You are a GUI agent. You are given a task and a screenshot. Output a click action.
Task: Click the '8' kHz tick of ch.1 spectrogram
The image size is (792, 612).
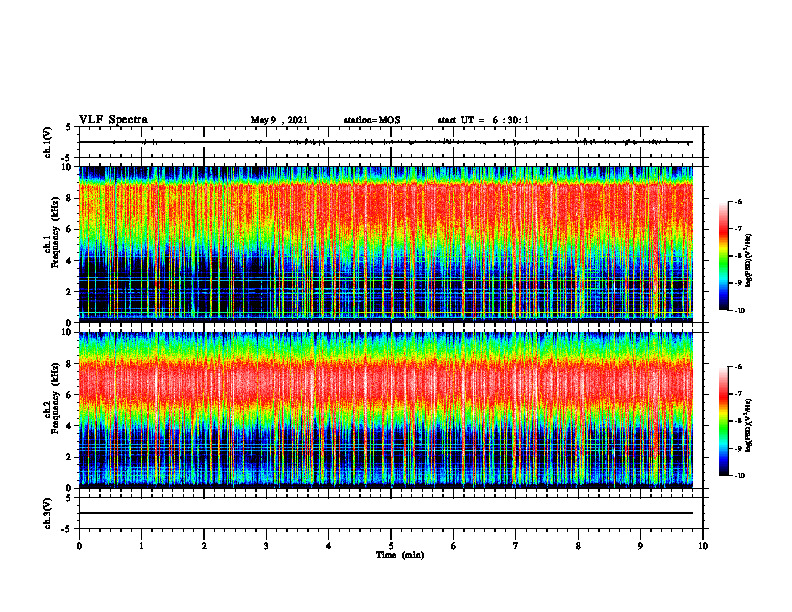pyautogui.click(x=71, y=198)
